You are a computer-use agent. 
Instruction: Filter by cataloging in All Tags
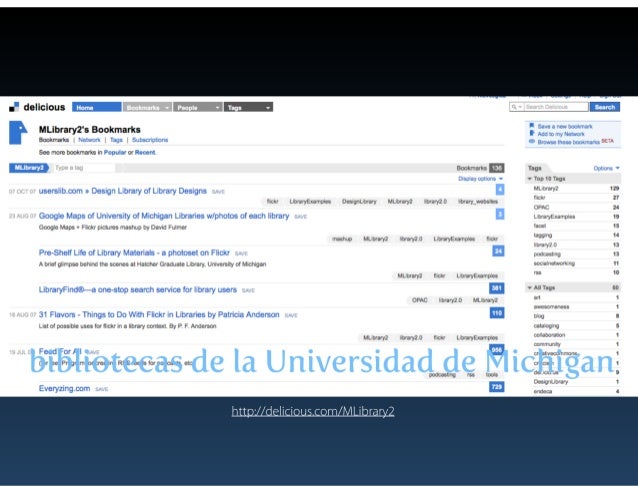(546, 326)
